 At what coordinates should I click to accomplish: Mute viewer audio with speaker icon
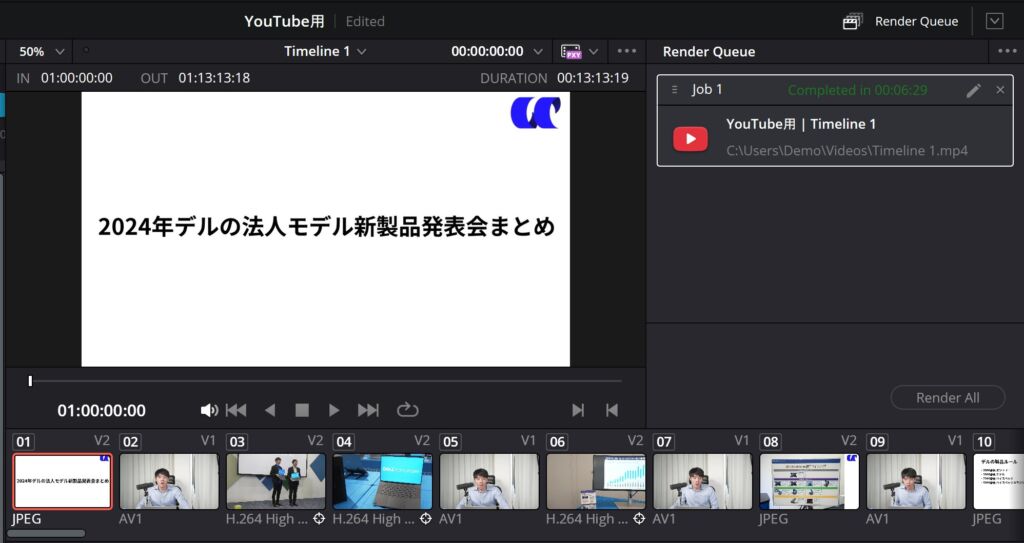pos(209,410)
